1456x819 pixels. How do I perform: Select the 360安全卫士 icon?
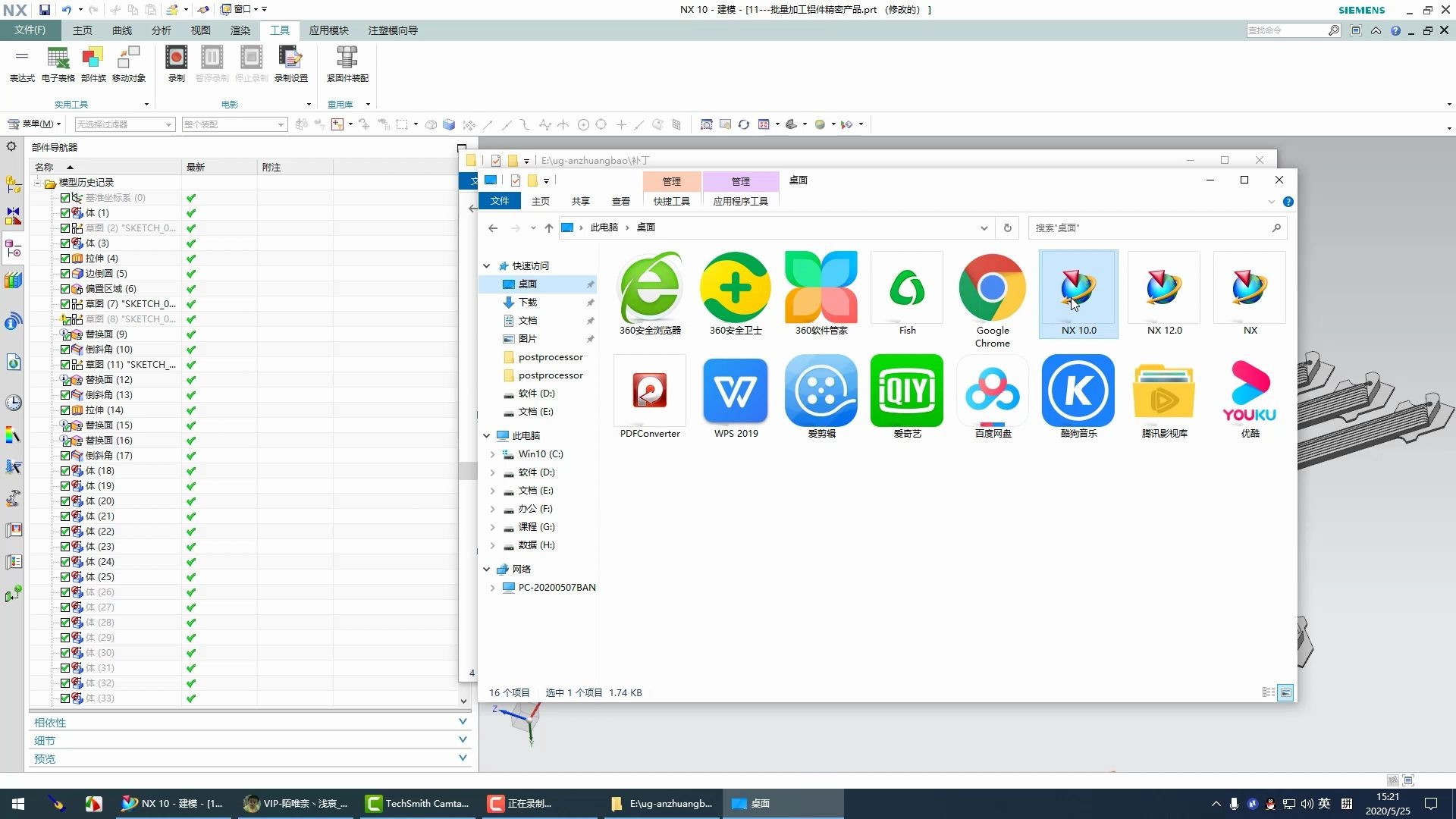pyautogui.click(x=736, y=294)
